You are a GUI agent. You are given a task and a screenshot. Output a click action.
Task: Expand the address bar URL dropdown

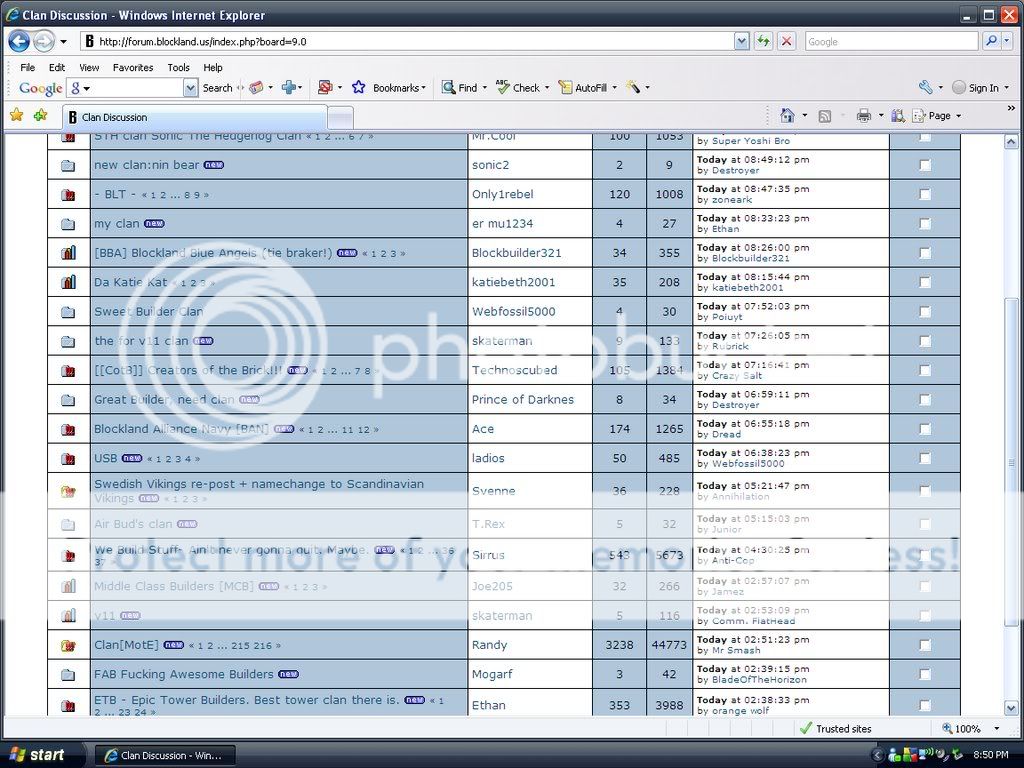tap(741, 41)
